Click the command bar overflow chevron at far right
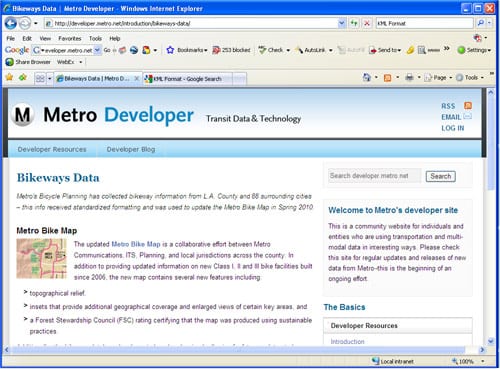This screenshot has height=369, width=500. click(x=491, y=73)
